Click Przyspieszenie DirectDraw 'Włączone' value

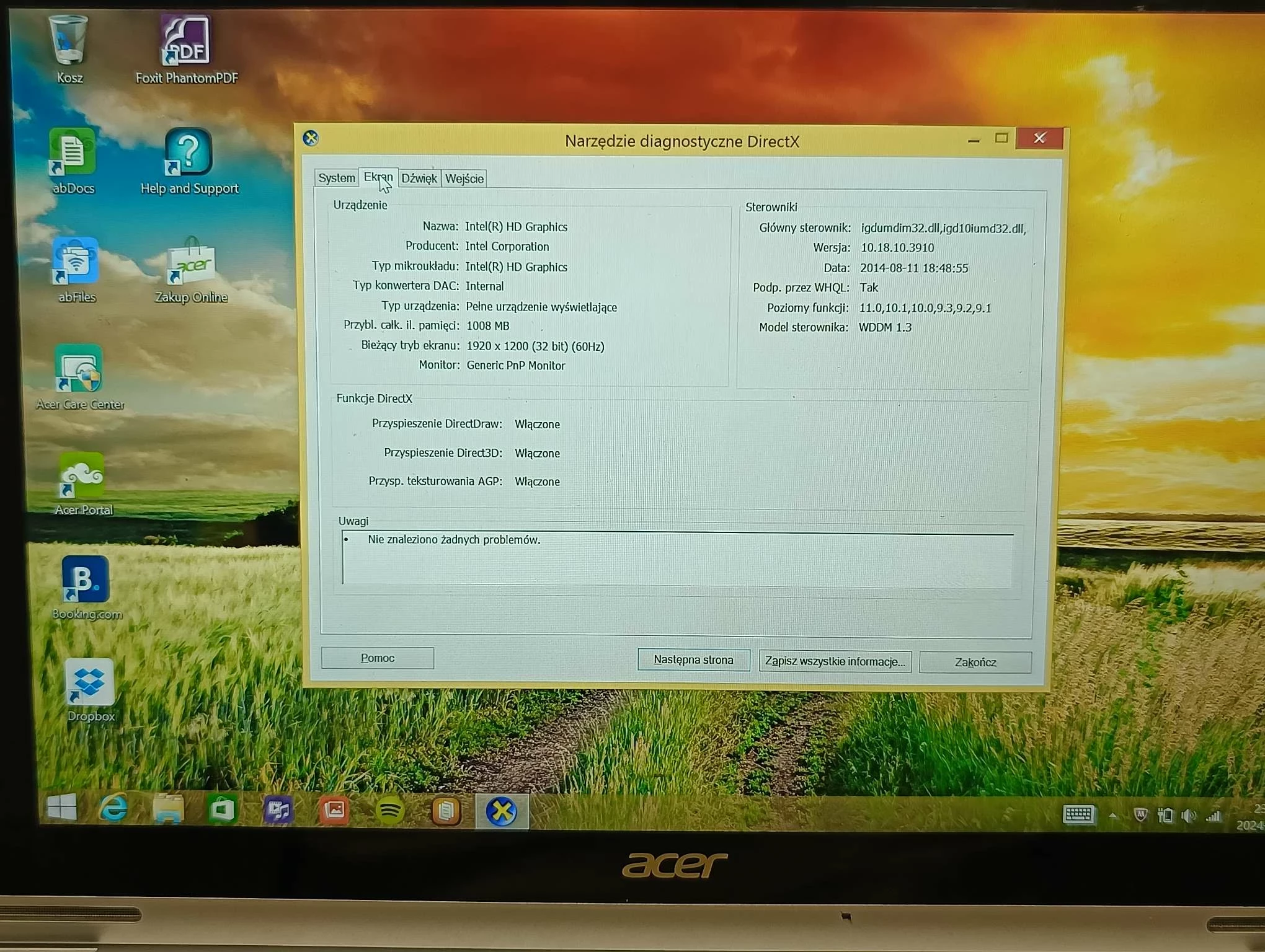pyautogui.click(x=537, y=424)
